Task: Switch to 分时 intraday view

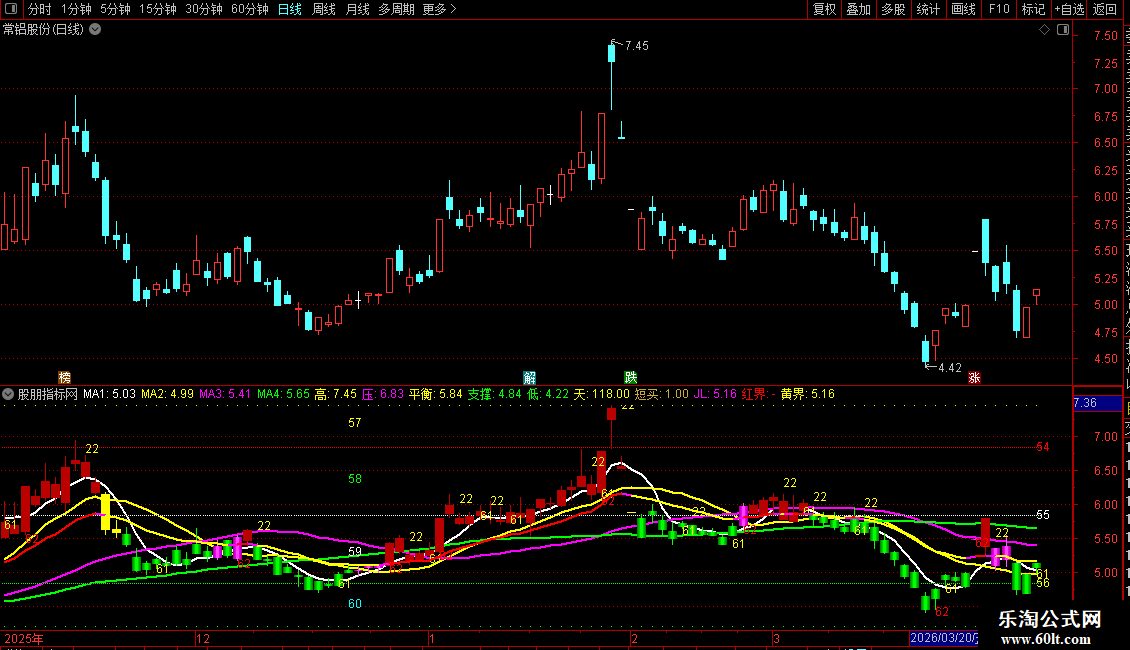Action: click(x=40, y=9)
